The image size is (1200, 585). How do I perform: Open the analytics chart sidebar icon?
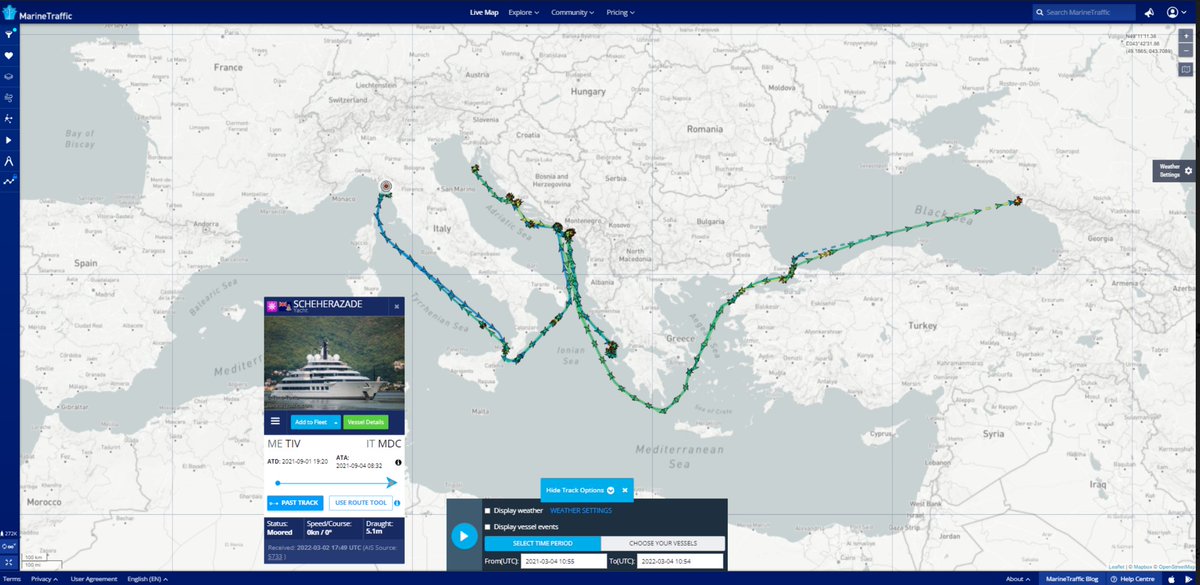tap(9, 182)
